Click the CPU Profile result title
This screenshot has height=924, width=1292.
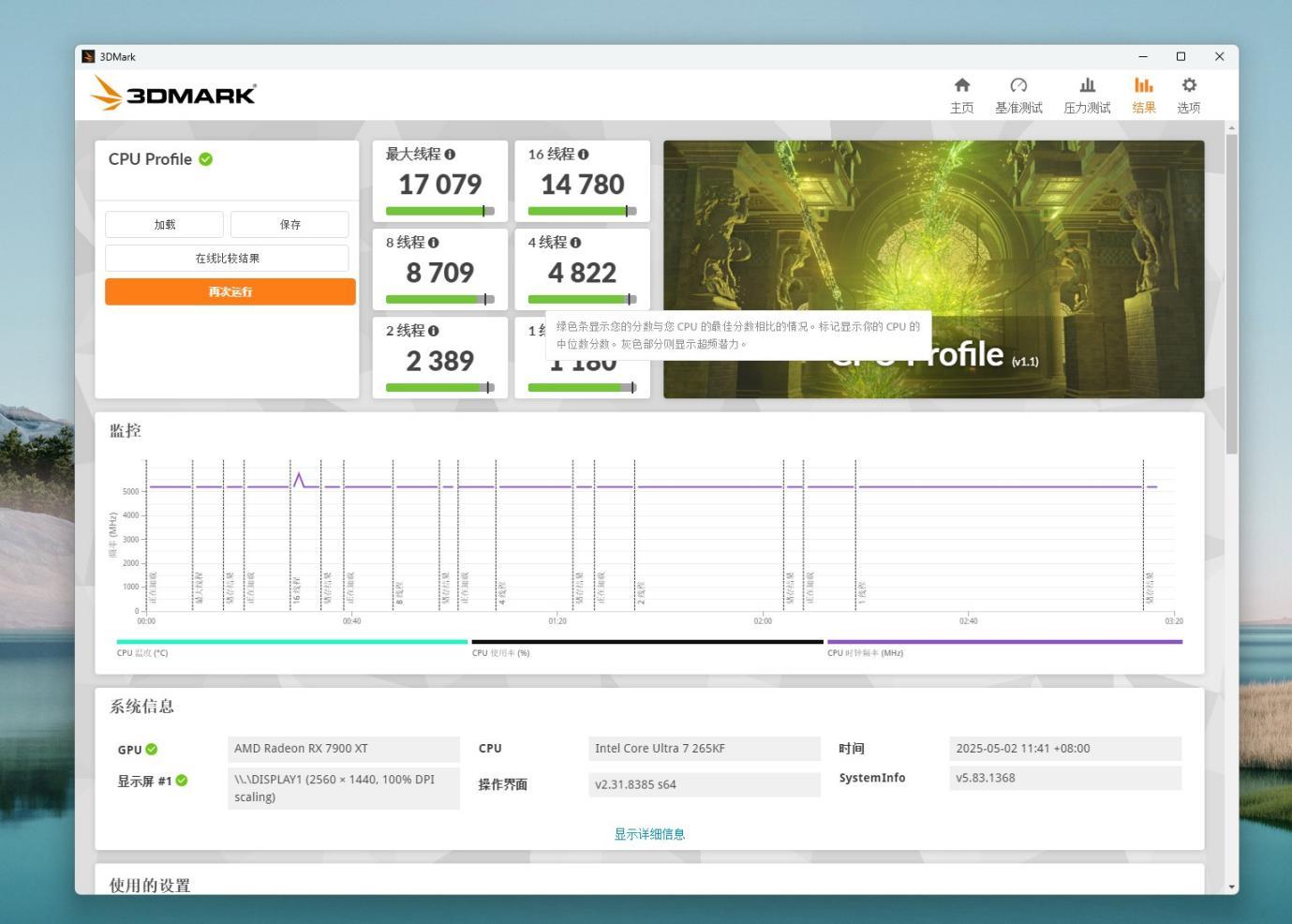coord(150,159)
